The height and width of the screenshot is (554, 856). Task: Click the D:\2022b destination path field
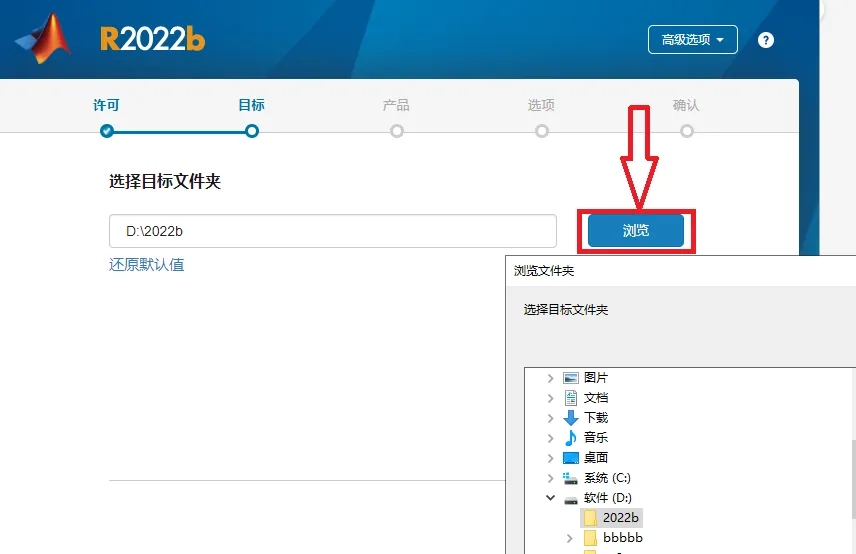pos(332,231)
